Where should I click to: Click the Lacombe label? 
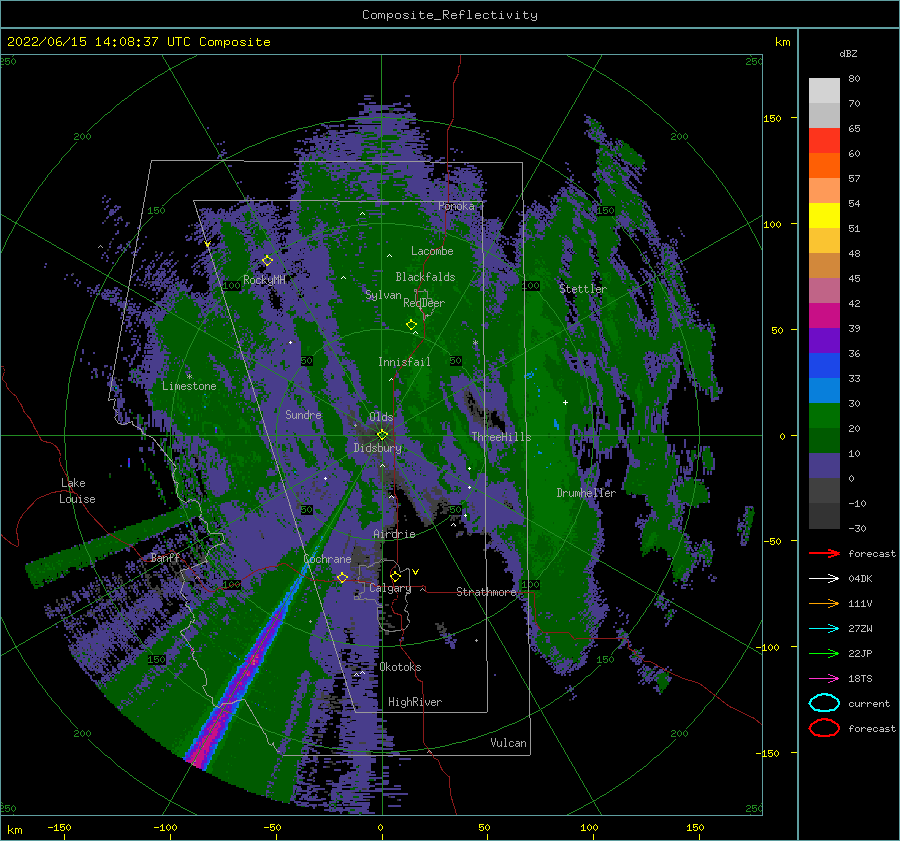pos(432,251)
